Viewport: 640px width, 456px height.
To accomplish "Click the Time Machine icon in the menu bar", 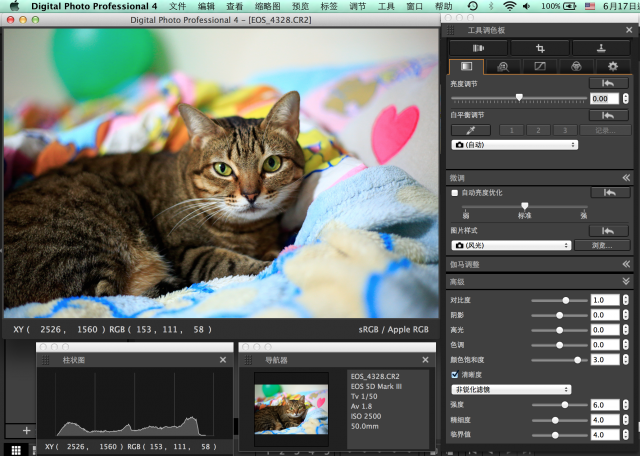I will click(x=472, y=6).
